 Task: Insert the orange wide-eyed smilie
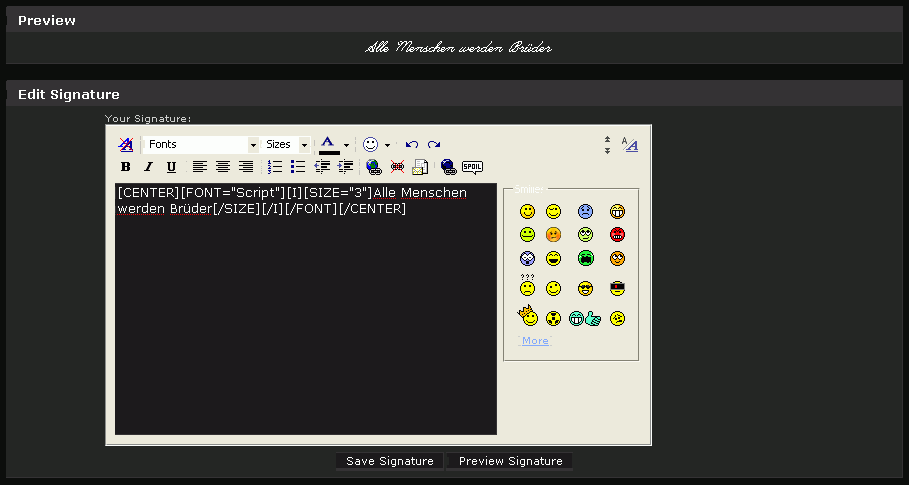click(617, 258)
